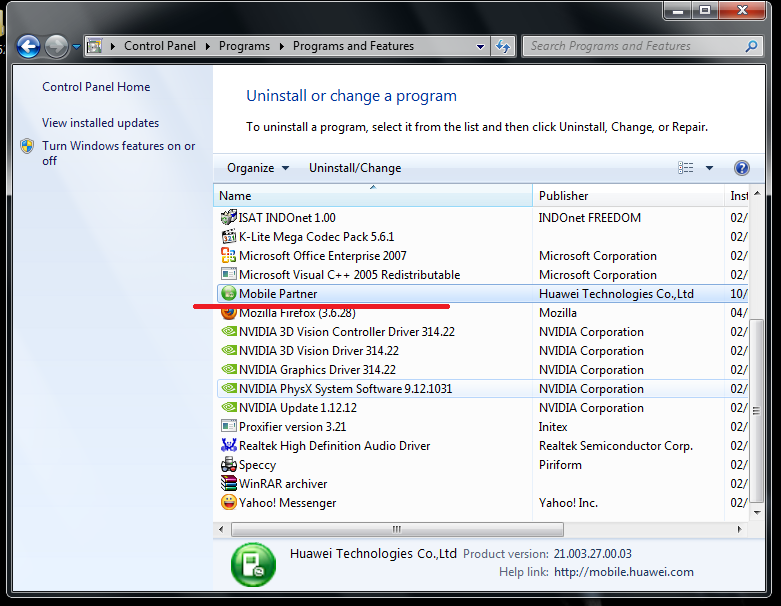781x606 pixels.
Task: Click Huawei Technologies Co.,Ltd publisher cell
Action: (x=616, y=294)
